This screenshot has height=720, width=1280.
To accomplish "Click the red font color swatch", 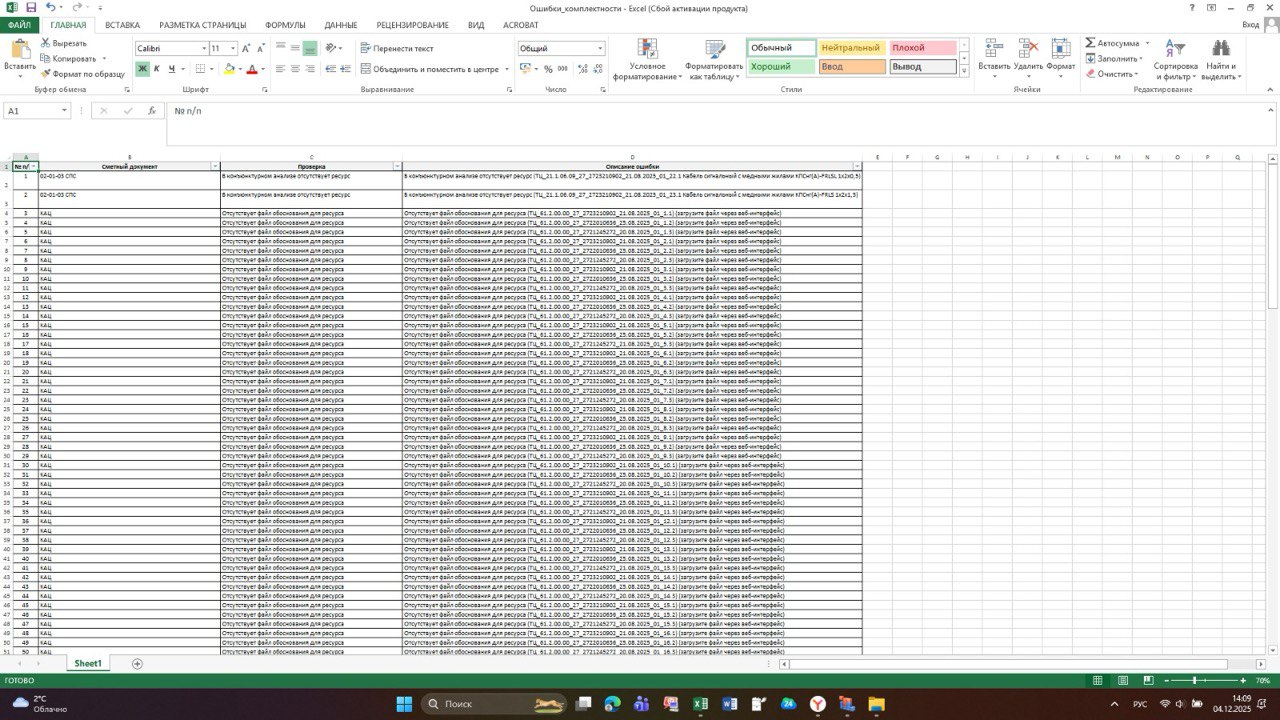I will 250,69.
